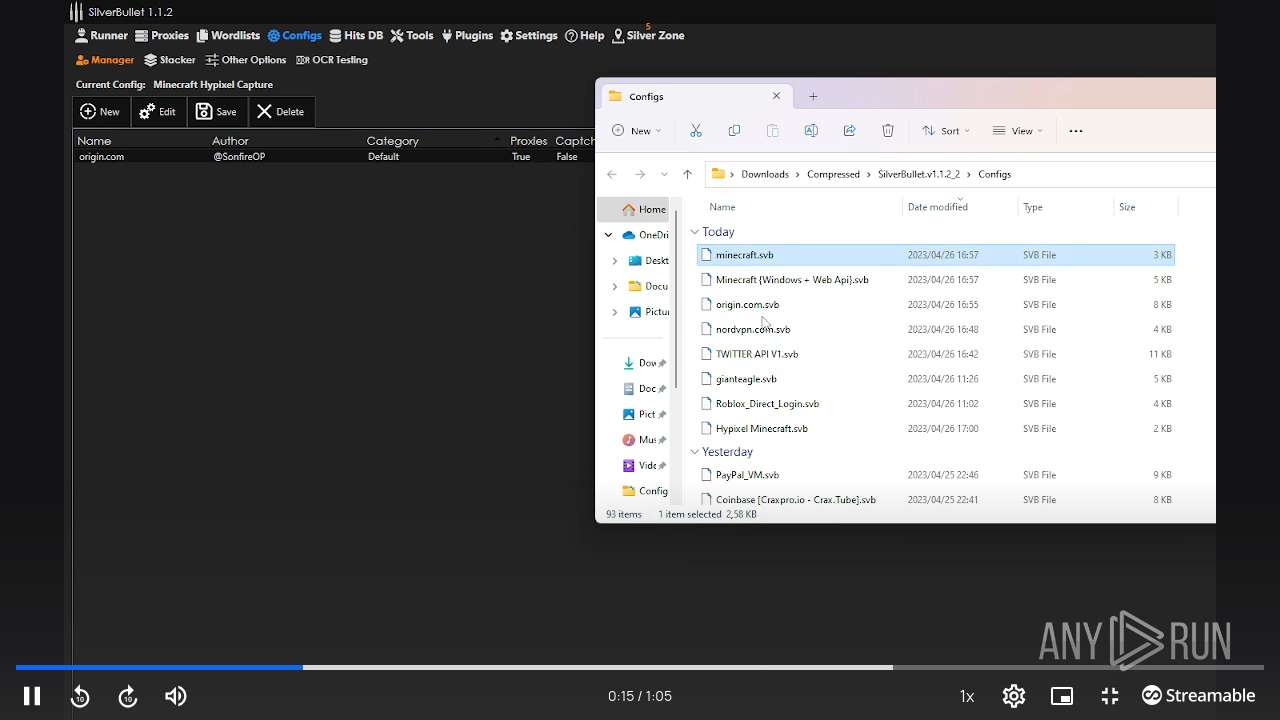The image size is (1280, 720).
Task: Sort configs by Author column
Action: (230, 141)
